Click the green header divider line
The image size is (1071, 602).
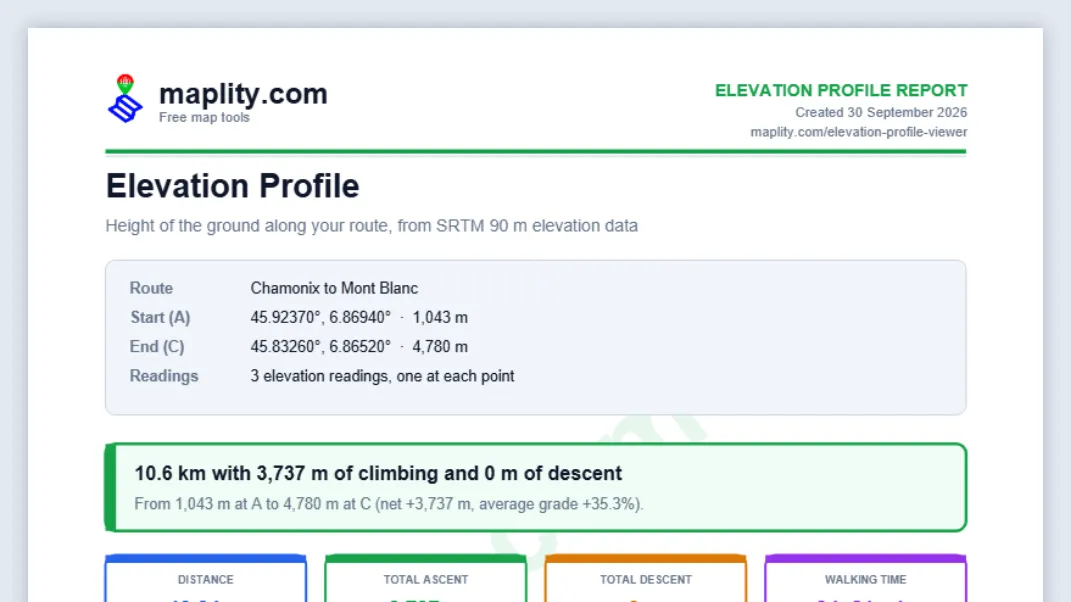tap(536, 152)
